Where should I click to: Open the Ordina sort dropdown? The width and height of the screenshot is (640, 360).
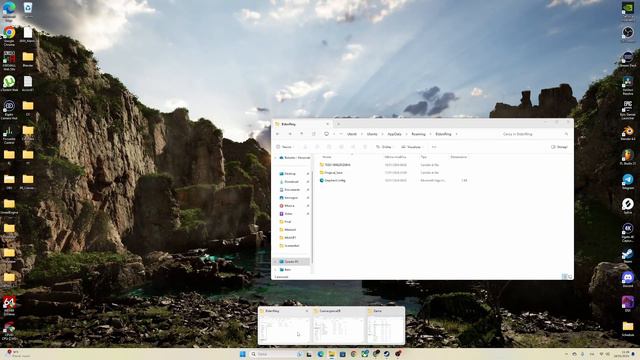384,147
